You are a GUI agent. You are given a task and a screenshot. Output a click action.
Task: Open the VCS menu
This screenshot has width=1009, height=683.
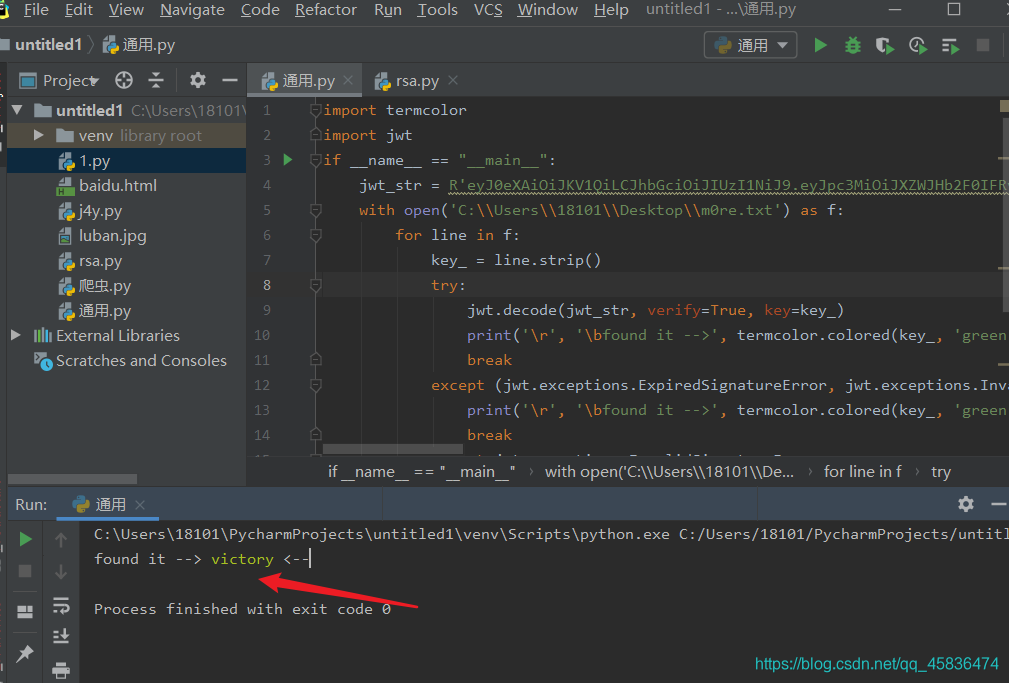pos(488,10)
